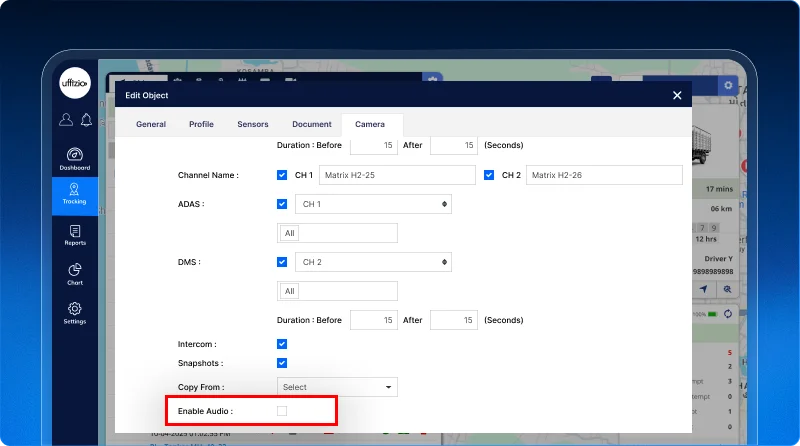Select the Camera tab

370,124
